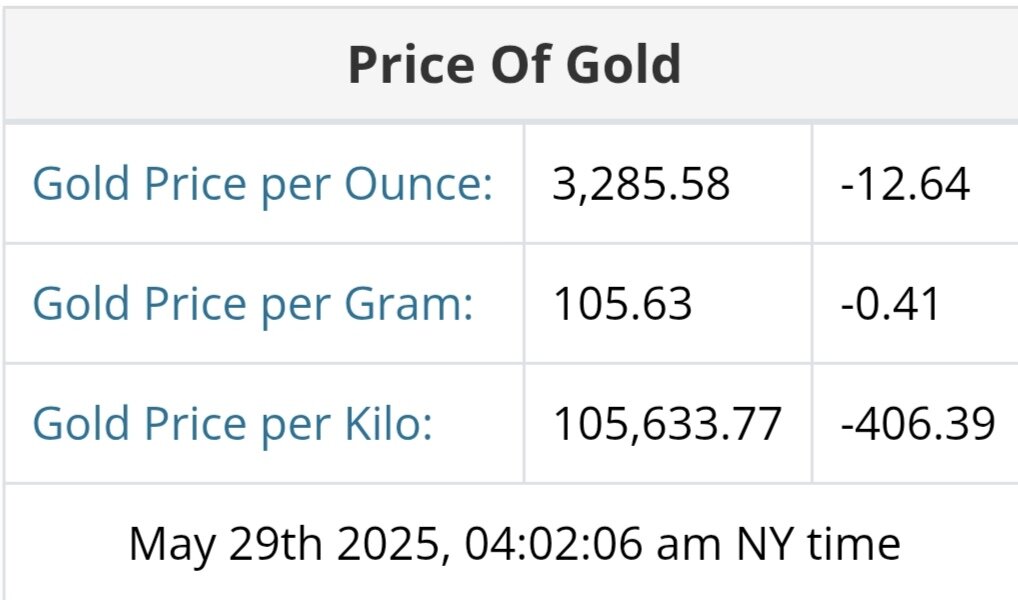The width and height of the screenshot is (1018, 600).
Task: Click the word "Gold" in table header
Action: pyautogui.click(x=620, y=65)
